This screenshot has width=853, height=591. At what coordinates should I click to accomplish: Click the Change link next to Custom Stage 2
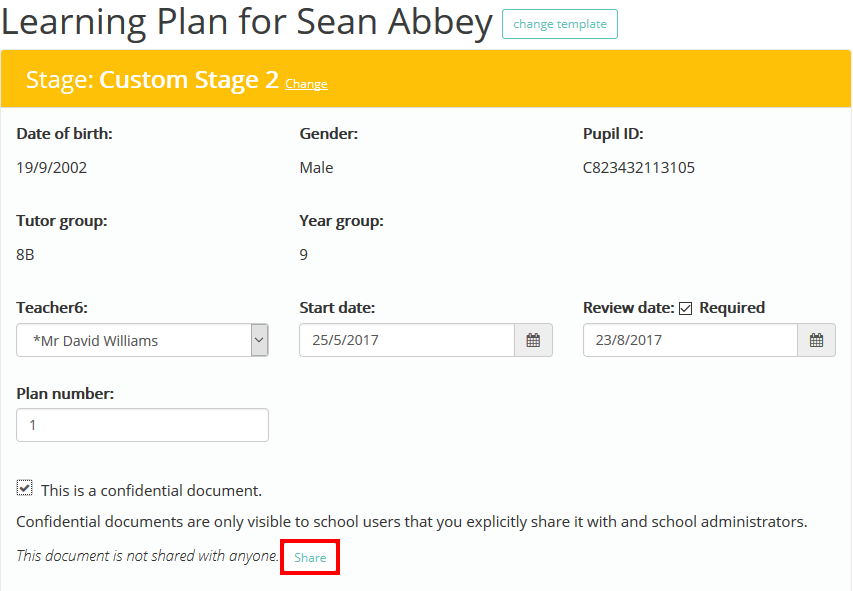tap(306, 84)
